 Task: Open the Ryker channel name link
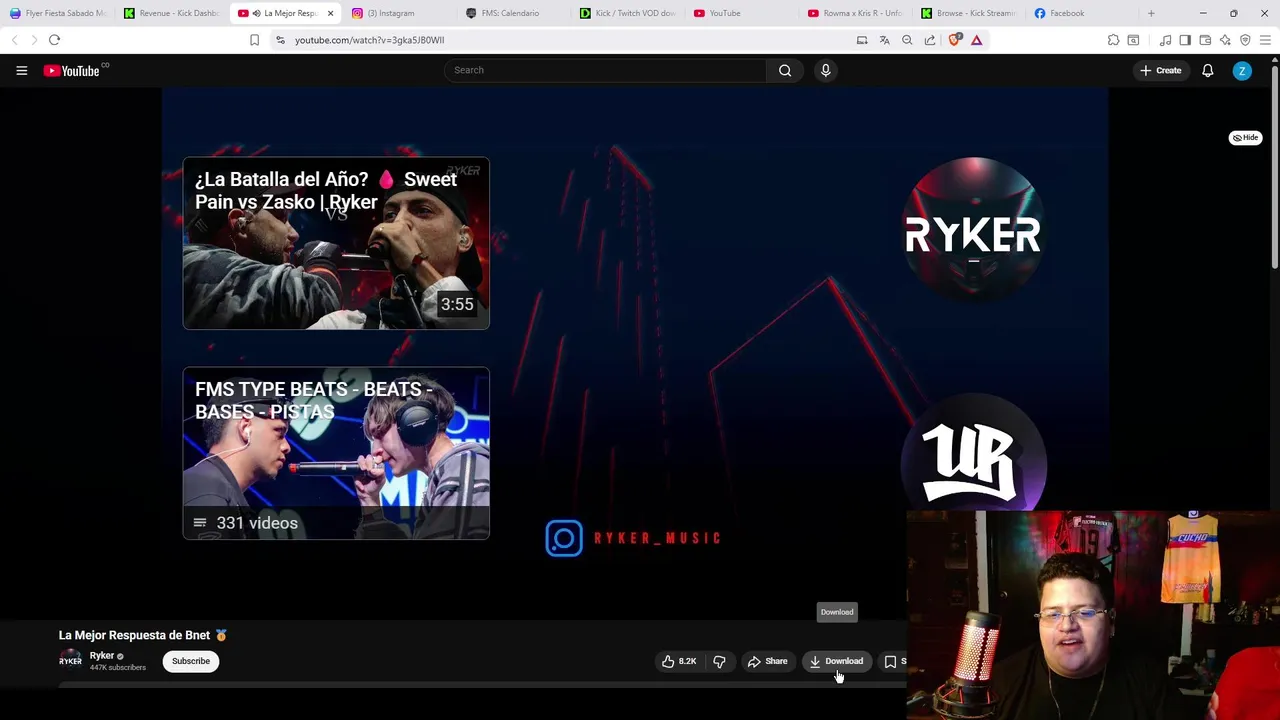(x=102, y=655)
